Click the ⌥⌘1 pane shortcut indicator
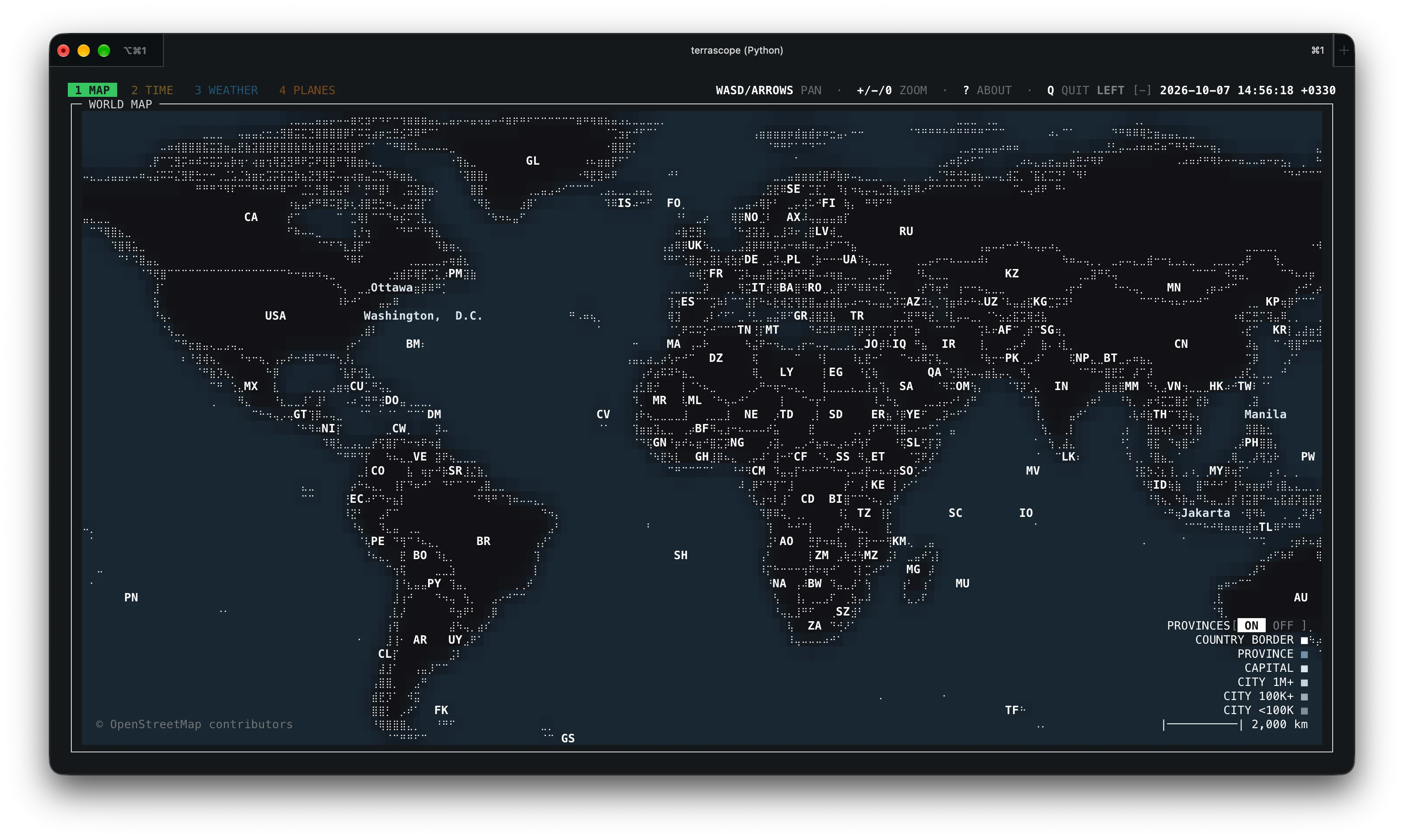Screen dimensions: 1404x840 point(135,50)
